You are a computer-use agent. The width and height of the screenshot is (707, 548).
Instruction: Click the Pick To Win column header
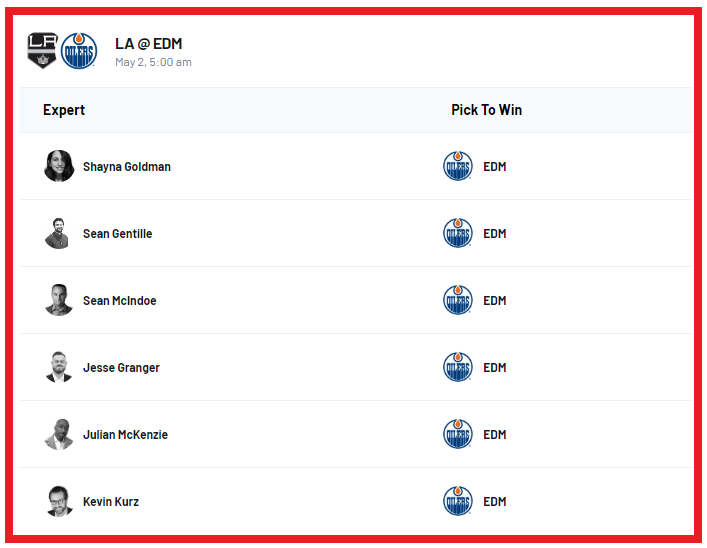(486, 110)
